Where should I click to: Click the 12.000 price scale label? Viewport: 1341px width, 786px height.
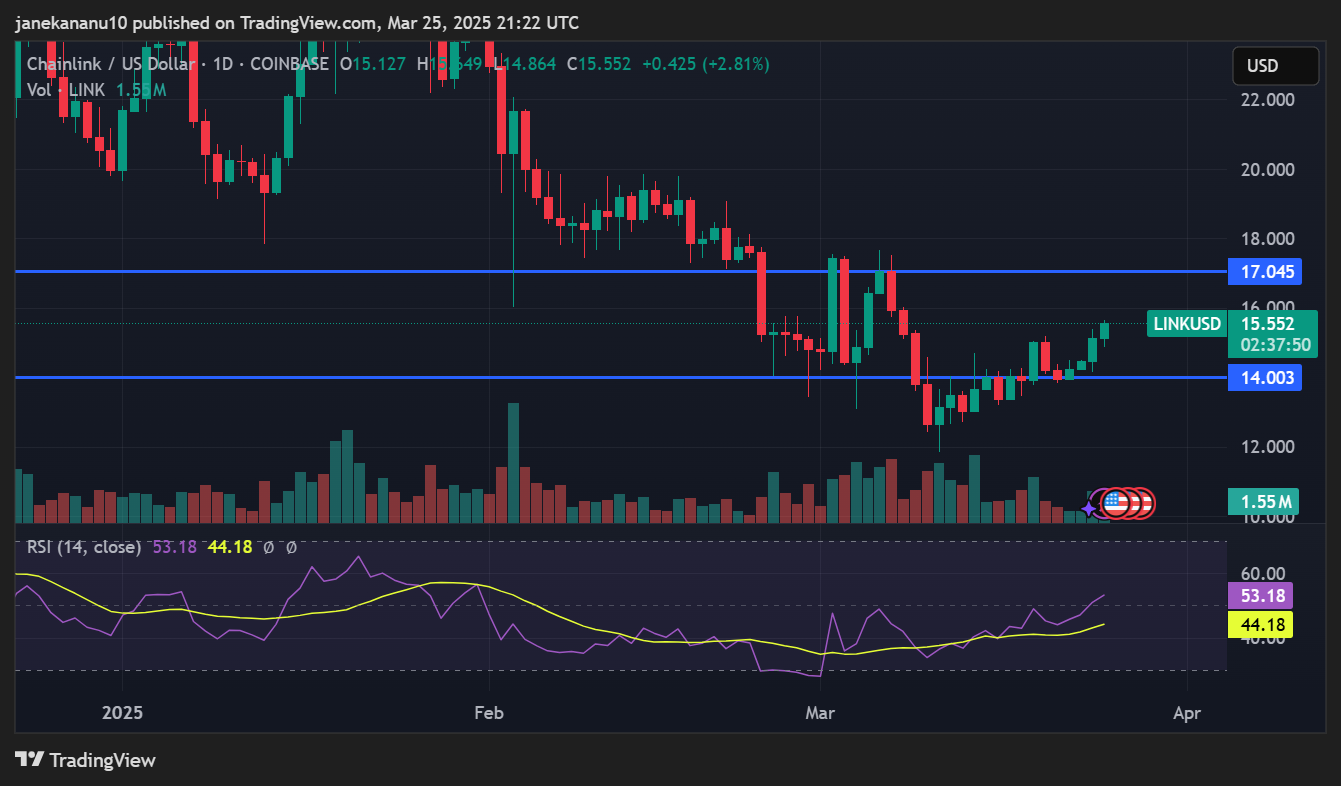[x=1268, y=447]
